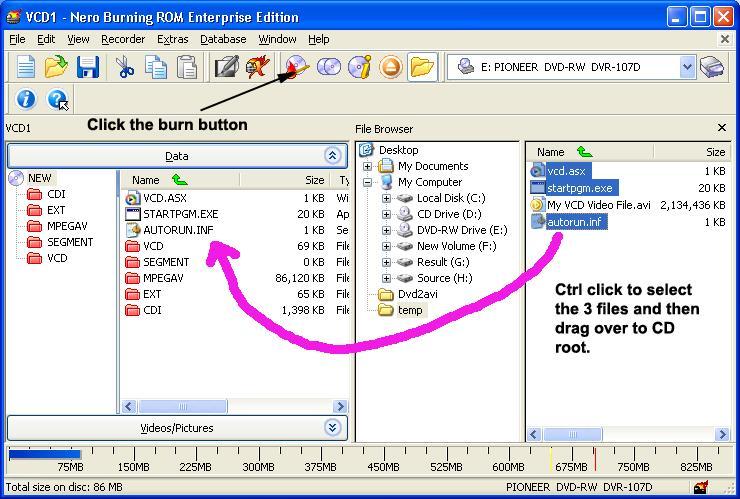Expand the Local Disk (C:) node

click(386, 198)
